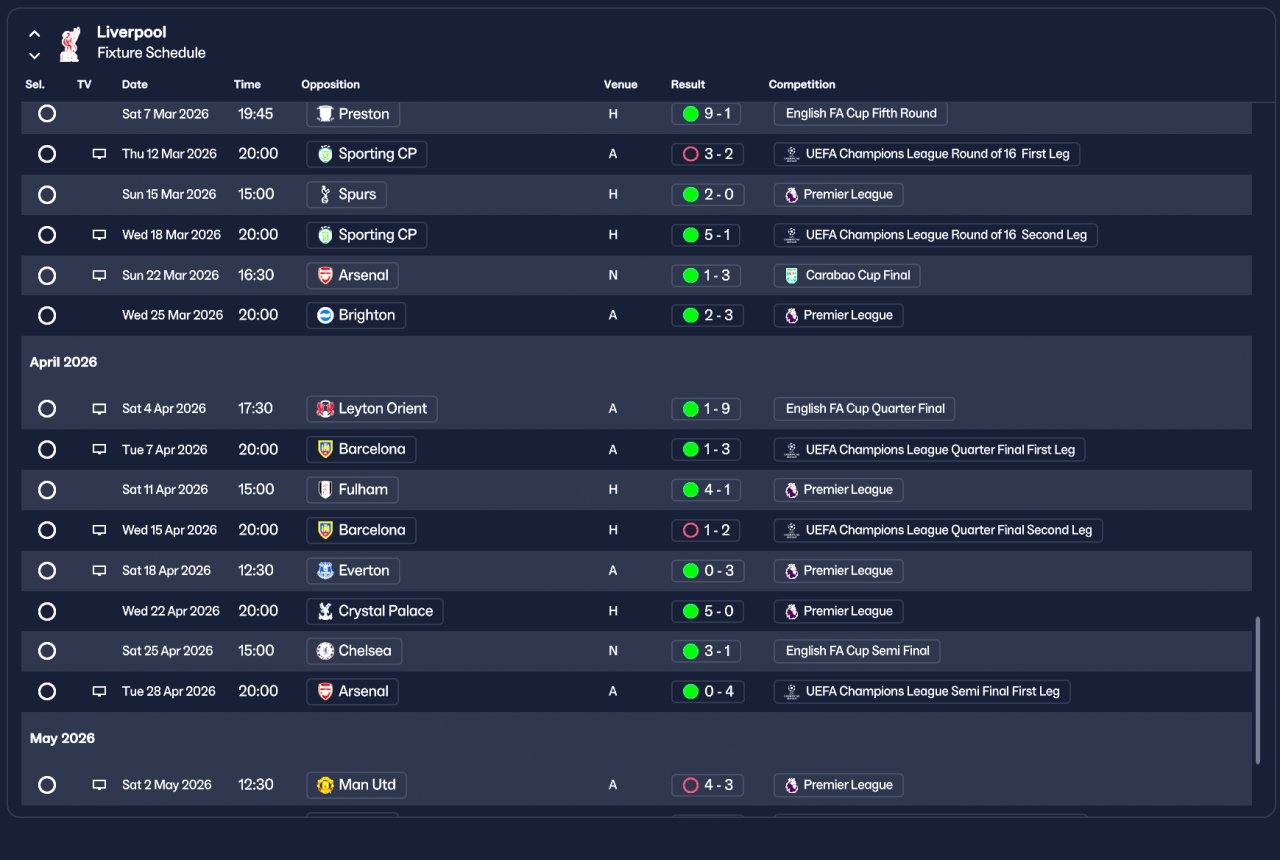Select the Chelsea FA Cup Semi Final row selector
The height and width of the screenshot is (860, 1280).
pos(47,651)
